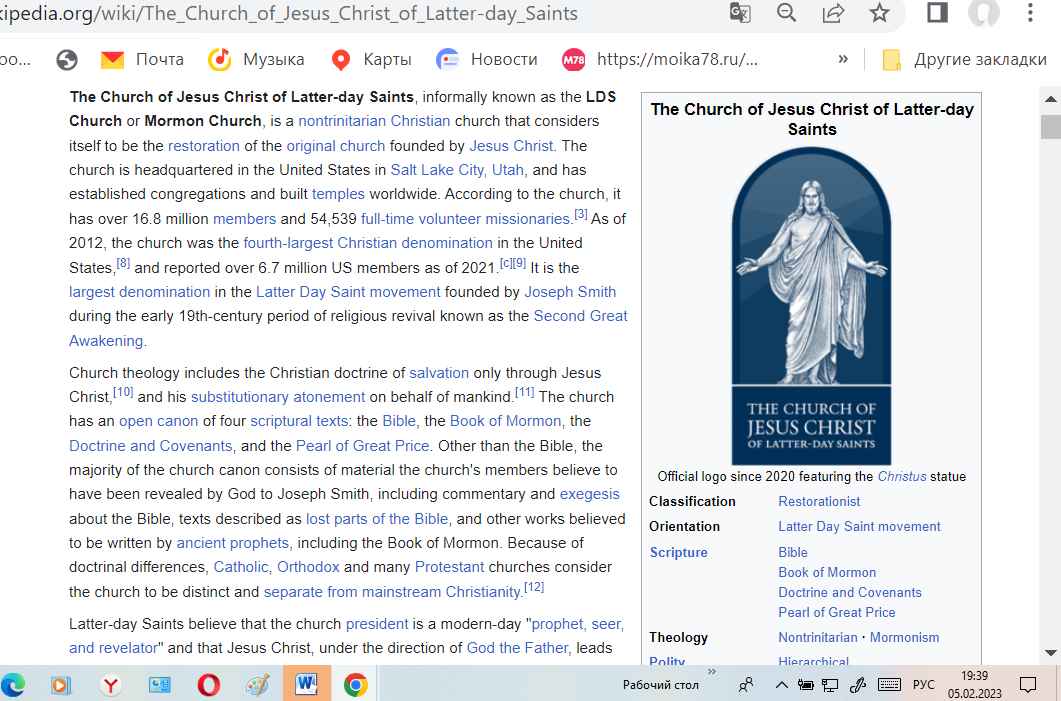Viewport: 1061px width, 701px height.
Task: Open the touch keyboard tray icon
Action: (x=889, y=685)
